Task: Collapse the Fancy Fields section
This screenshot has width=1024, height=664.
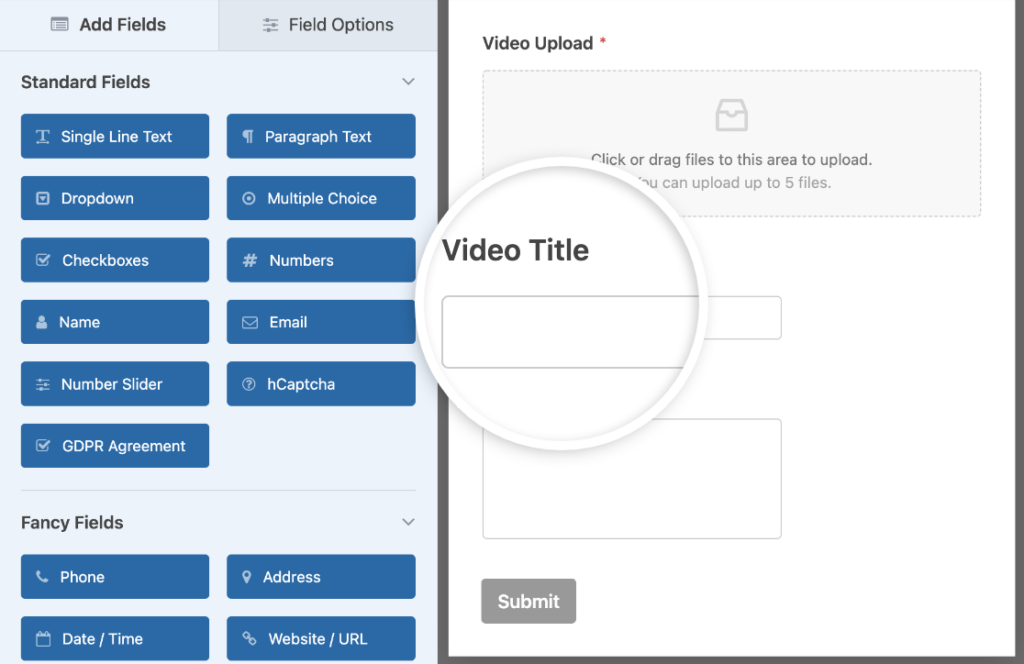Action: tap(408, 522)
